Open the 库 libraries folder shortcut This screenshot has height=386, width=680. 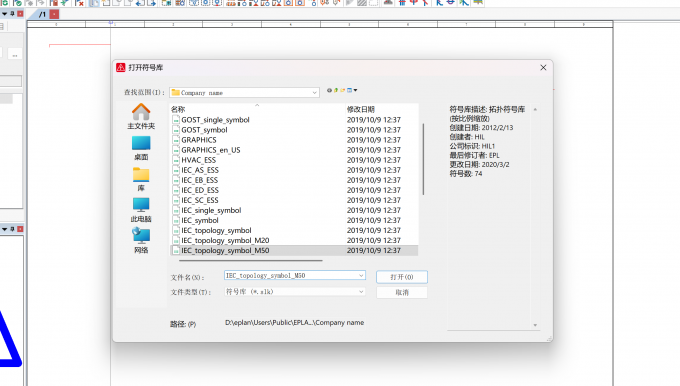[x=141, y=179]
